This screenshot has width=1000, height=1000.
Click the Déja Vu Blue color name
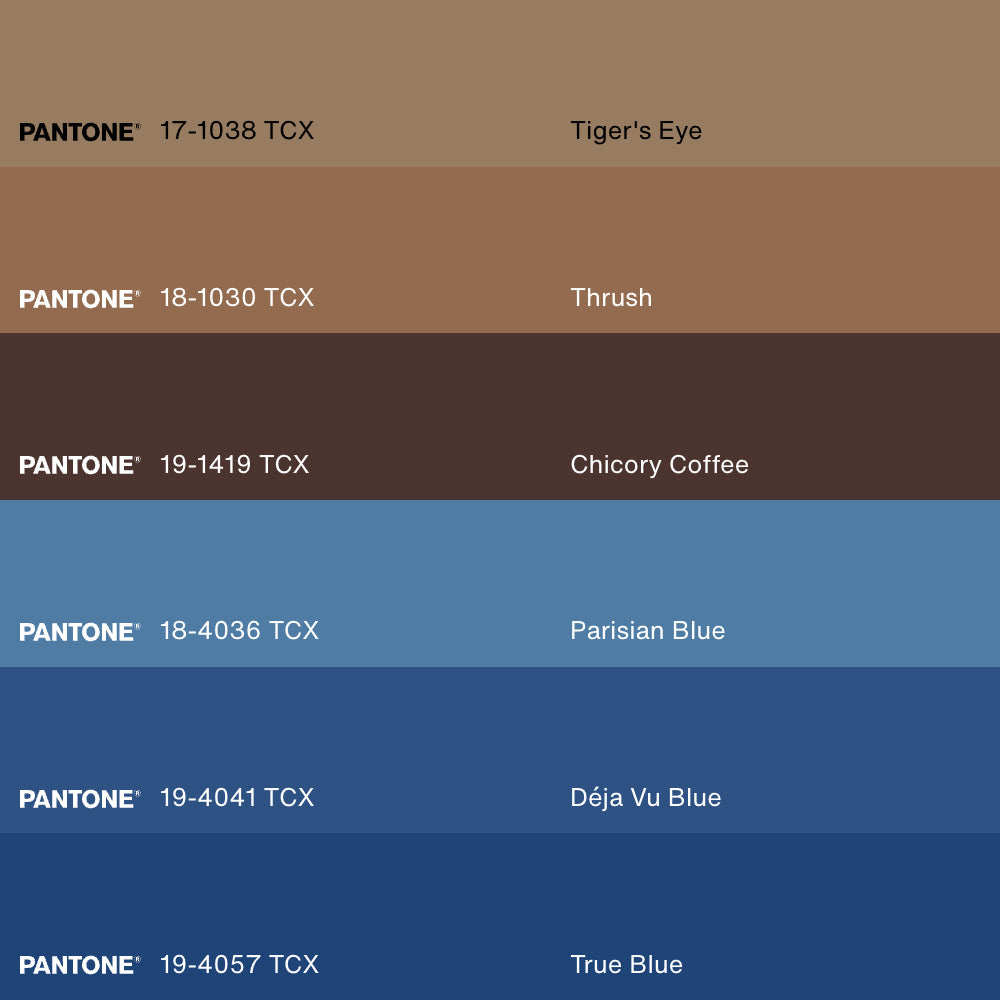click(x=645, y=798)
